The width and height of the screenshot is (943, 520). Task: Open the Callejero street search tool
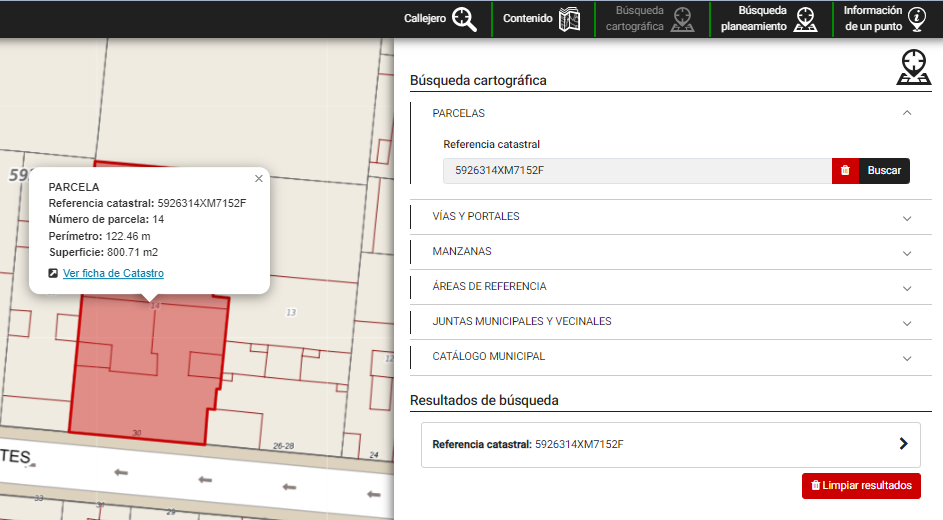tap(441, 19)
